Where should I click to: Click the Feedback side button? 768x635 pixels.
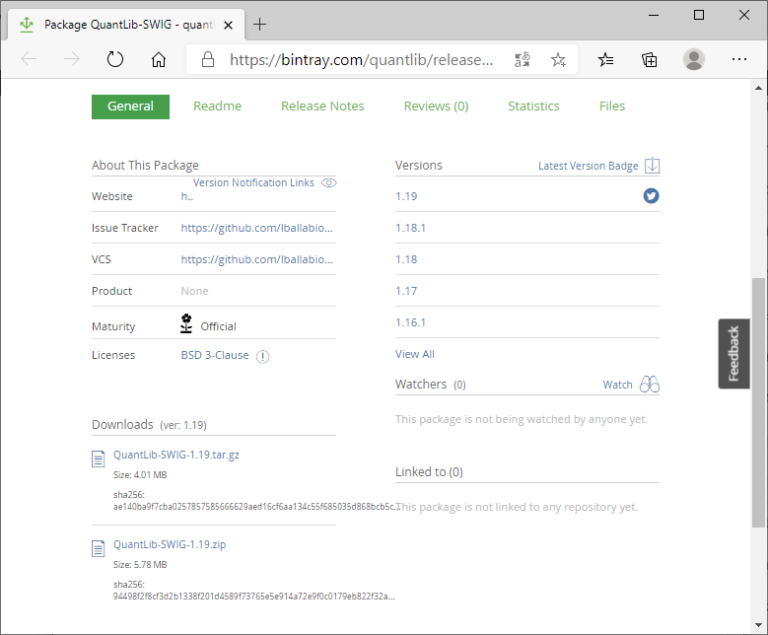click(x=733, y=353)
